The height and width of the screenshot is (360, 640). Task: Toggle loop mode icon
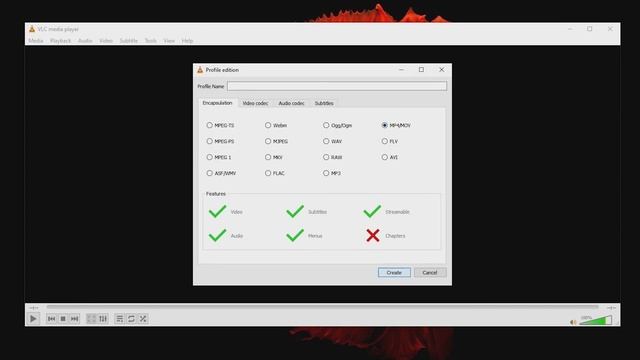pos(131,318)
